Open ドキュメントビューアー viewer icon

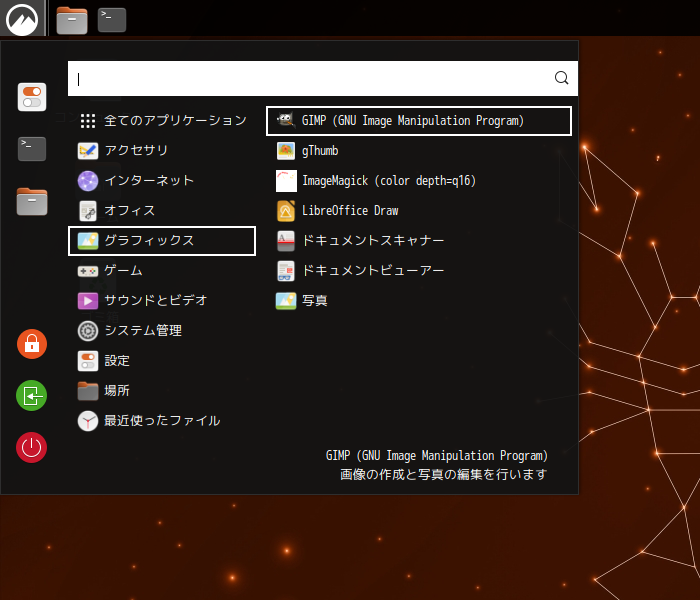(286, 271)
